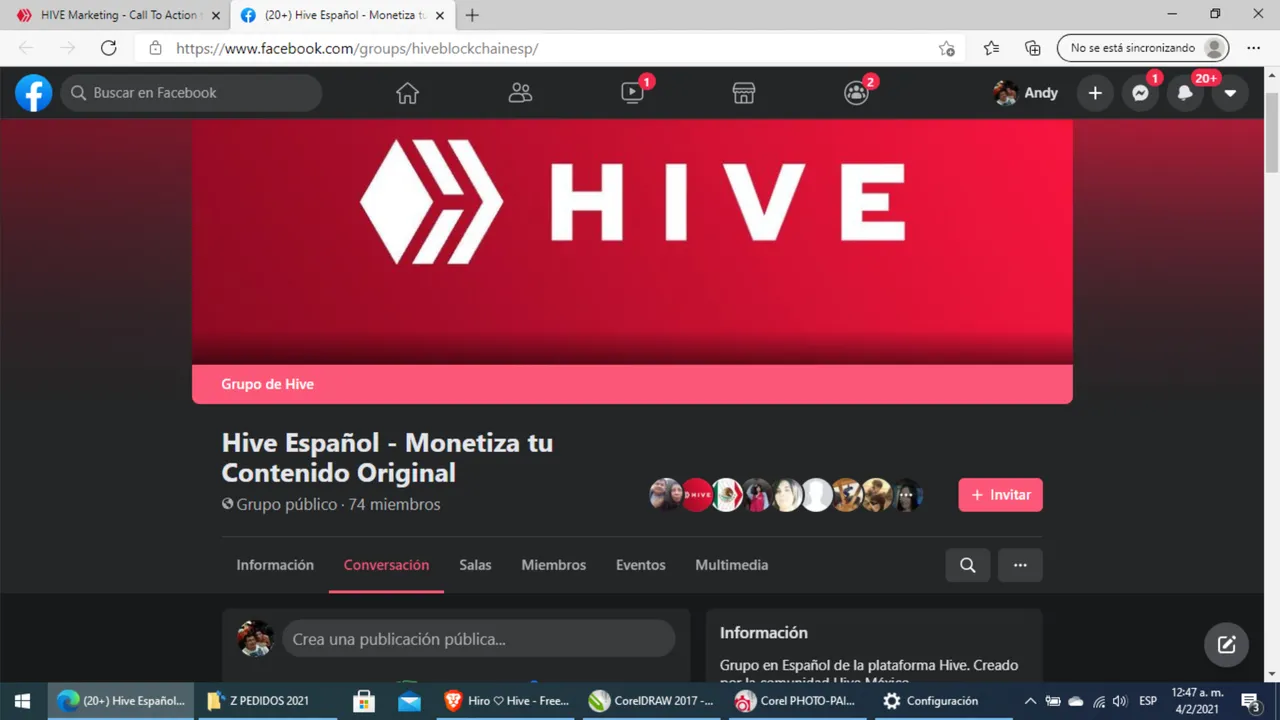Viewport: 1280px width, 720px height.
Task: Click the plus Create icon
Action: 1095,93
